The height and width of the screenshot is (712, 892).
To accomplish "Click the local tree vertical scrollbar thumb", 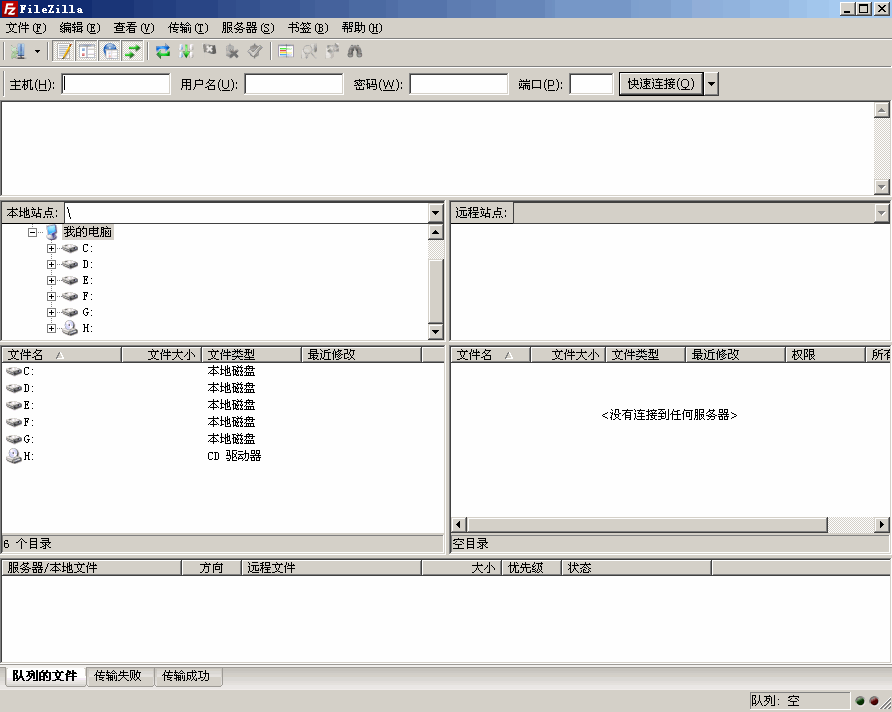I will [435, 291].
